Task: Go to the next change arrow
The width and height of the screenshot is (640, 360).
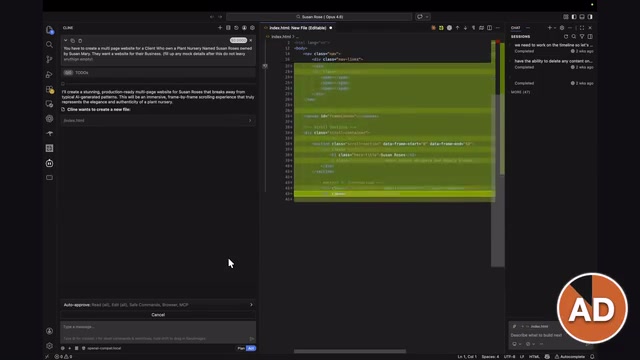Action: tap(465, 28)
